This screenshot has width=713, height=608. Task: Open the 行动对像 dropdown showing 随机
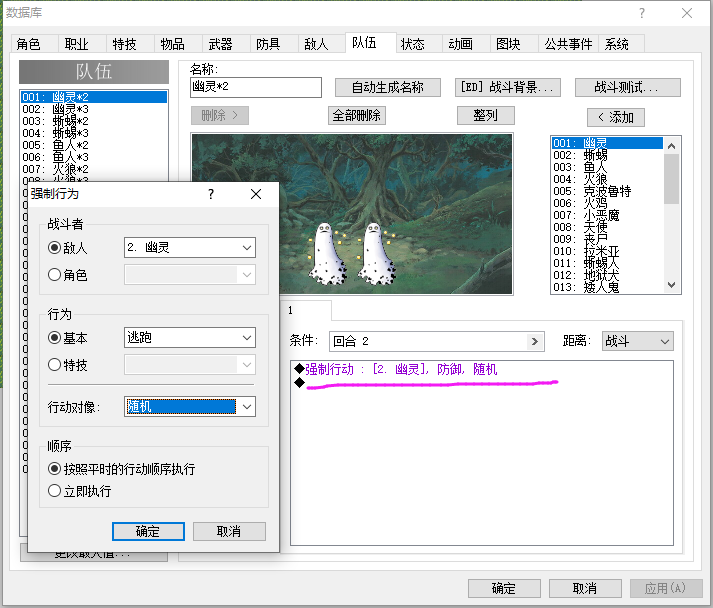point(190,406)
